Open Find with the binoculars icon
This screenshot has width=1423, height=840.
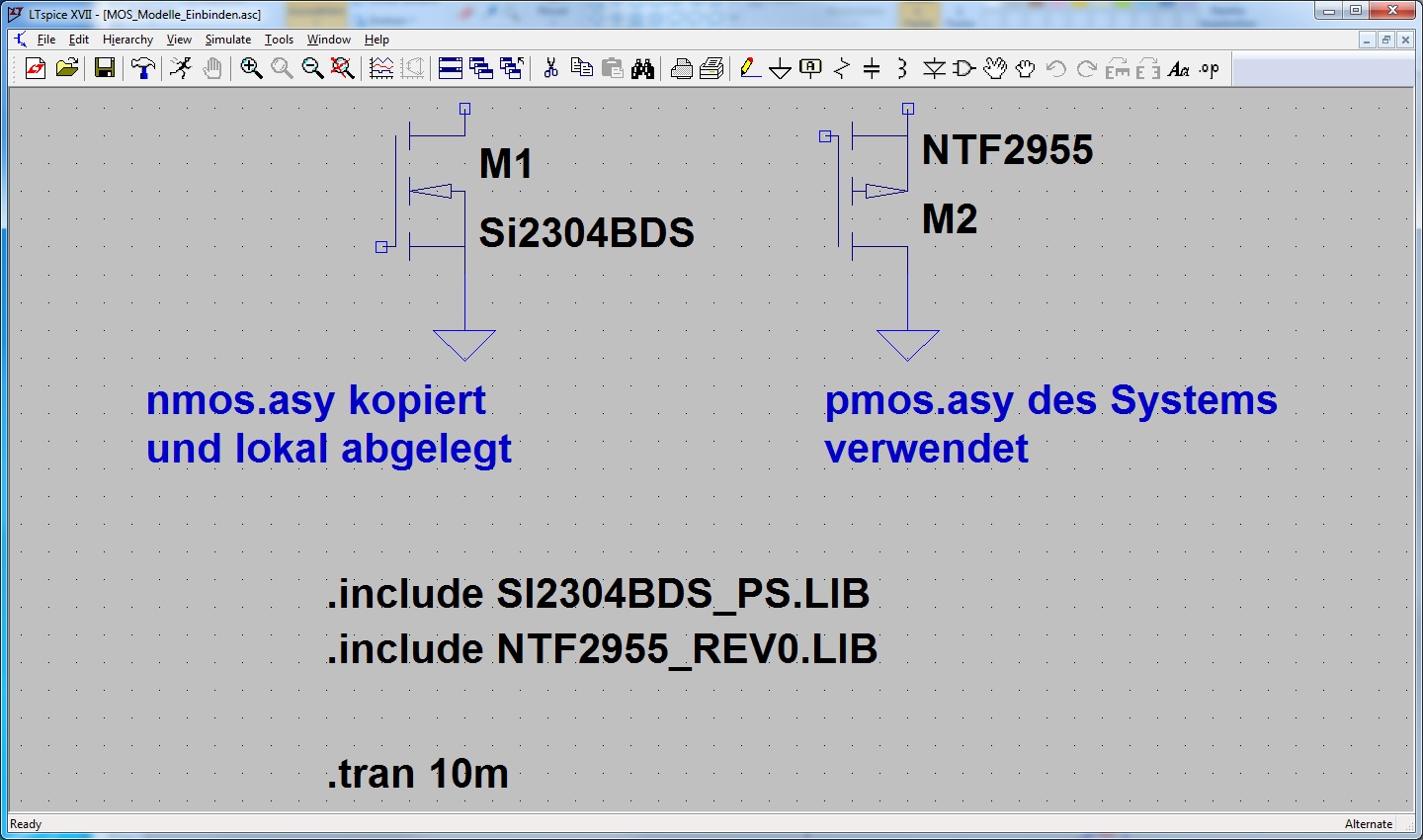point(643,68)
